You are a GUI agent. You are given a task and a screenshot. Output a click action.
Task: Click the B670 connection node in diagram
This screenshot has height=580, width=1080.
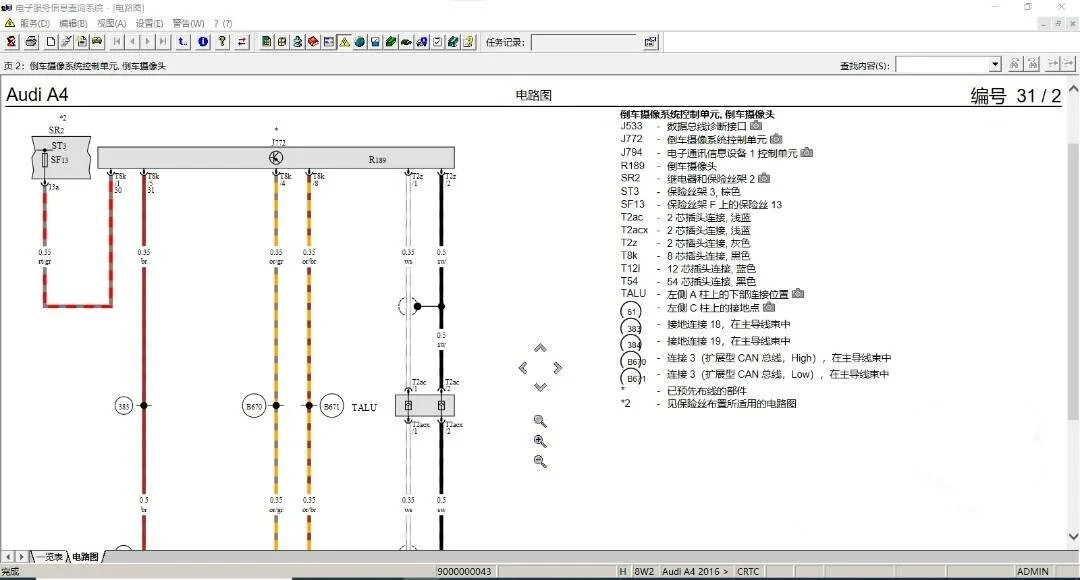tap(254, 406)
